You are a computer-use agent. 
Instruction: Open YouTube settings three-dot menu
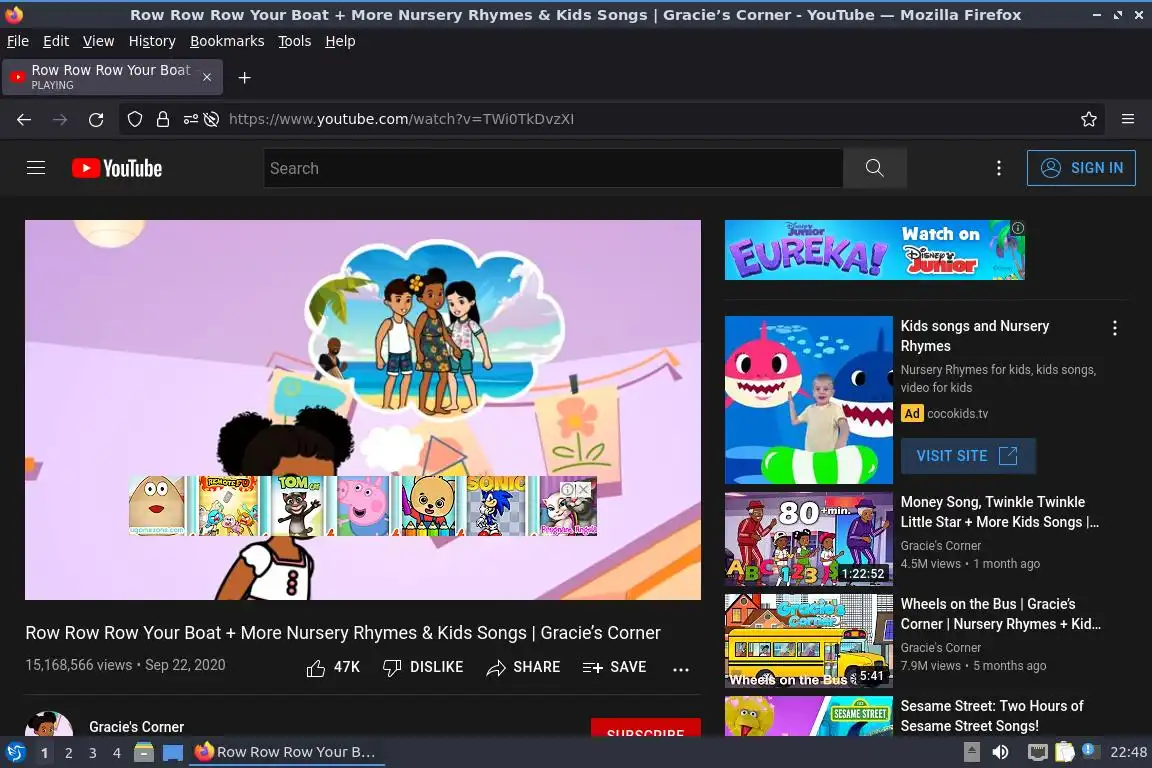tap(998, 168)
